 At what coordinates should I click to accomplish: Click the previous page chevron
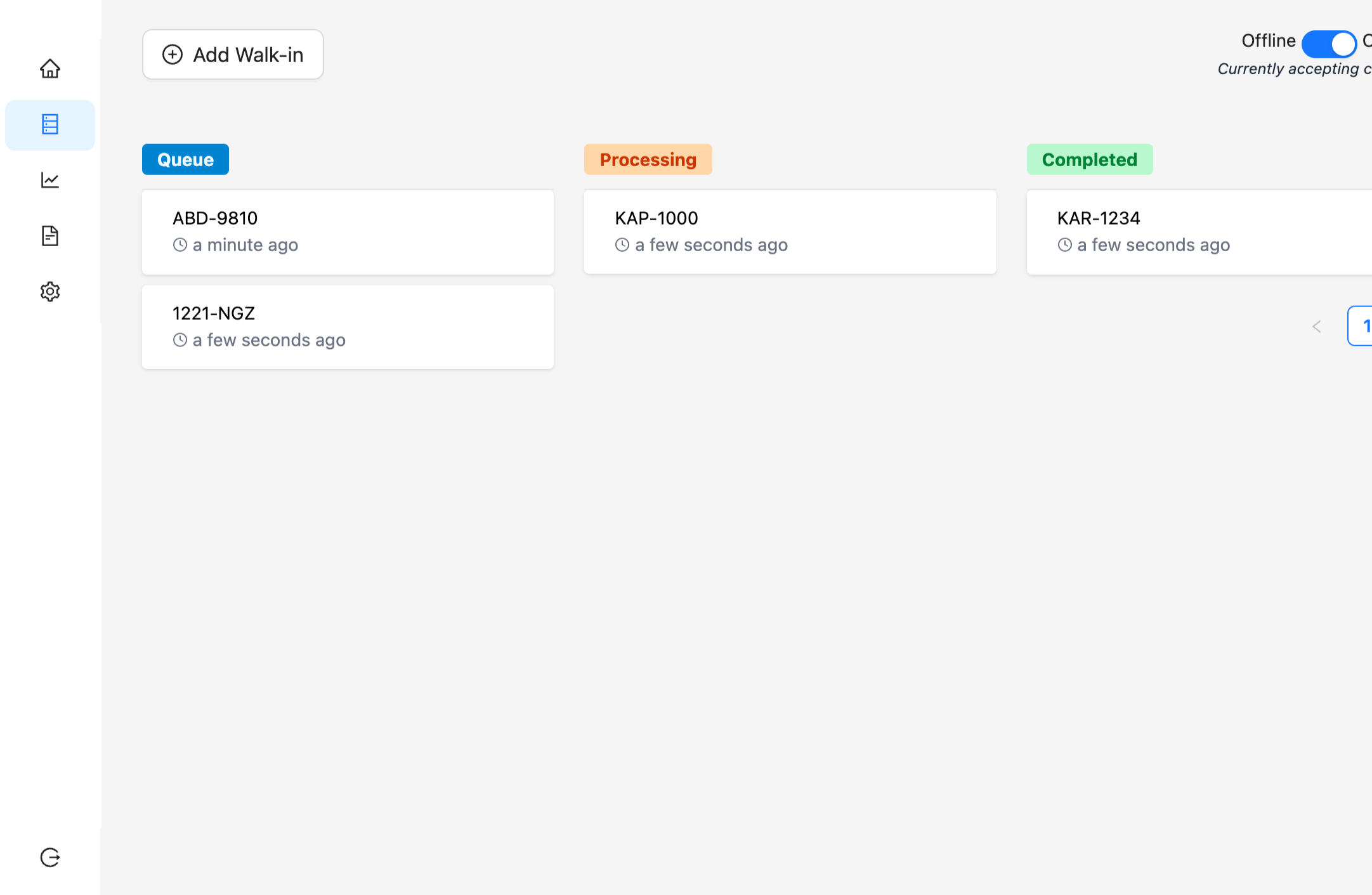pyautogui.click(x=1317, y=327)
